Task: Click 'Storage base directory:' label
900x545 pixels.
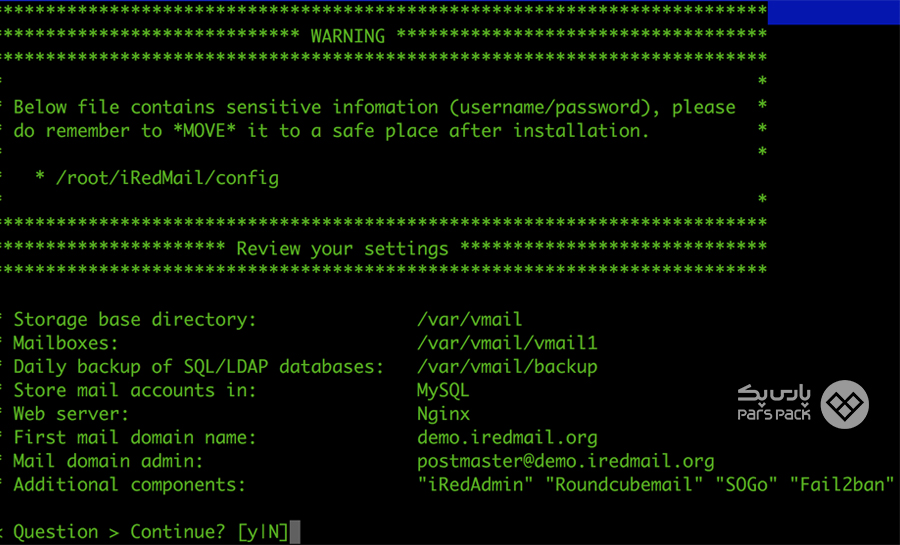Action: pos(135,320)
